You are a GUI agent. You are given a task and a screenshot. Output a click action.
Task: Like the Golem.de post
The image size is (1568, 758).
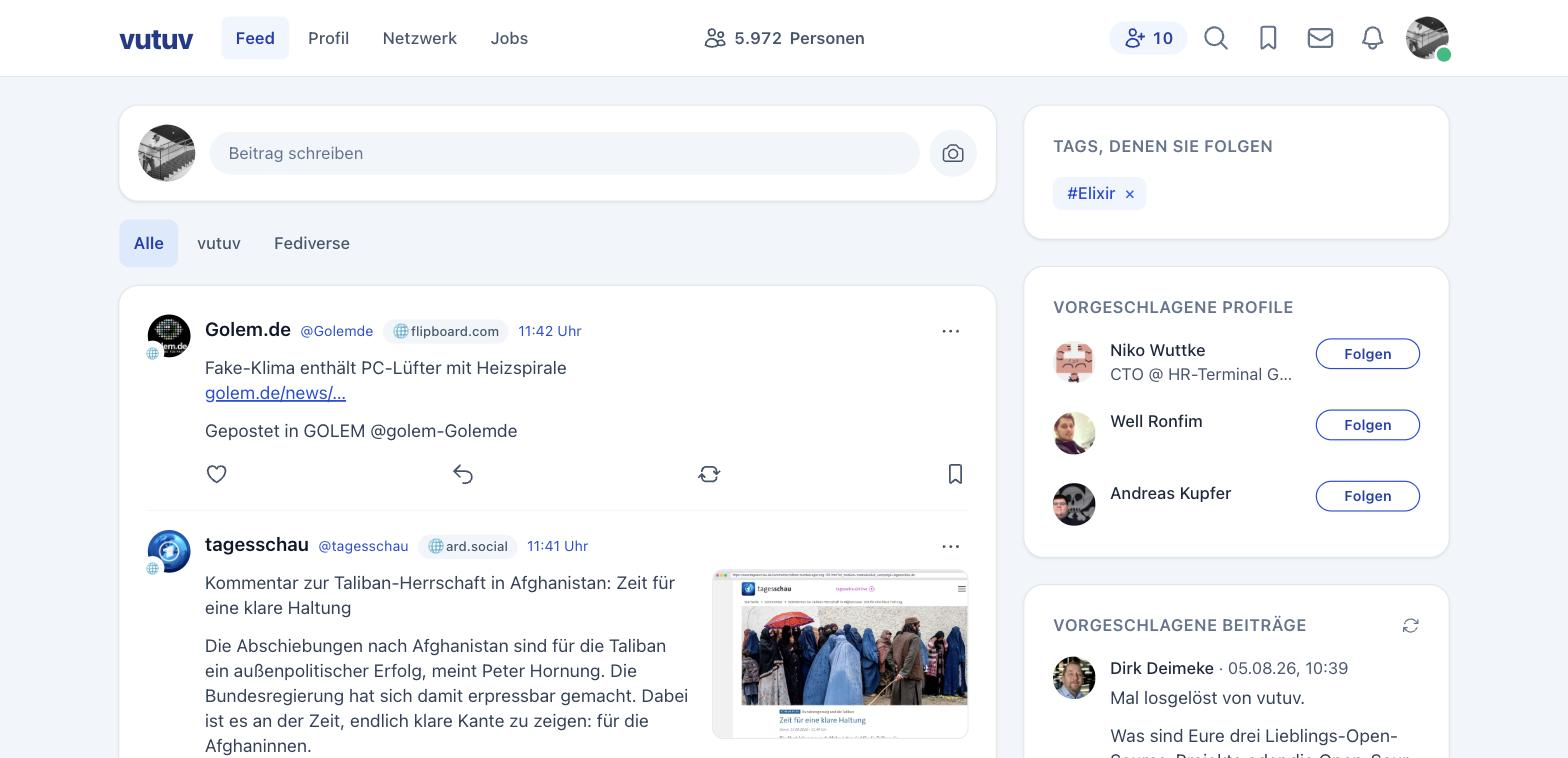[x=216, y=474]
